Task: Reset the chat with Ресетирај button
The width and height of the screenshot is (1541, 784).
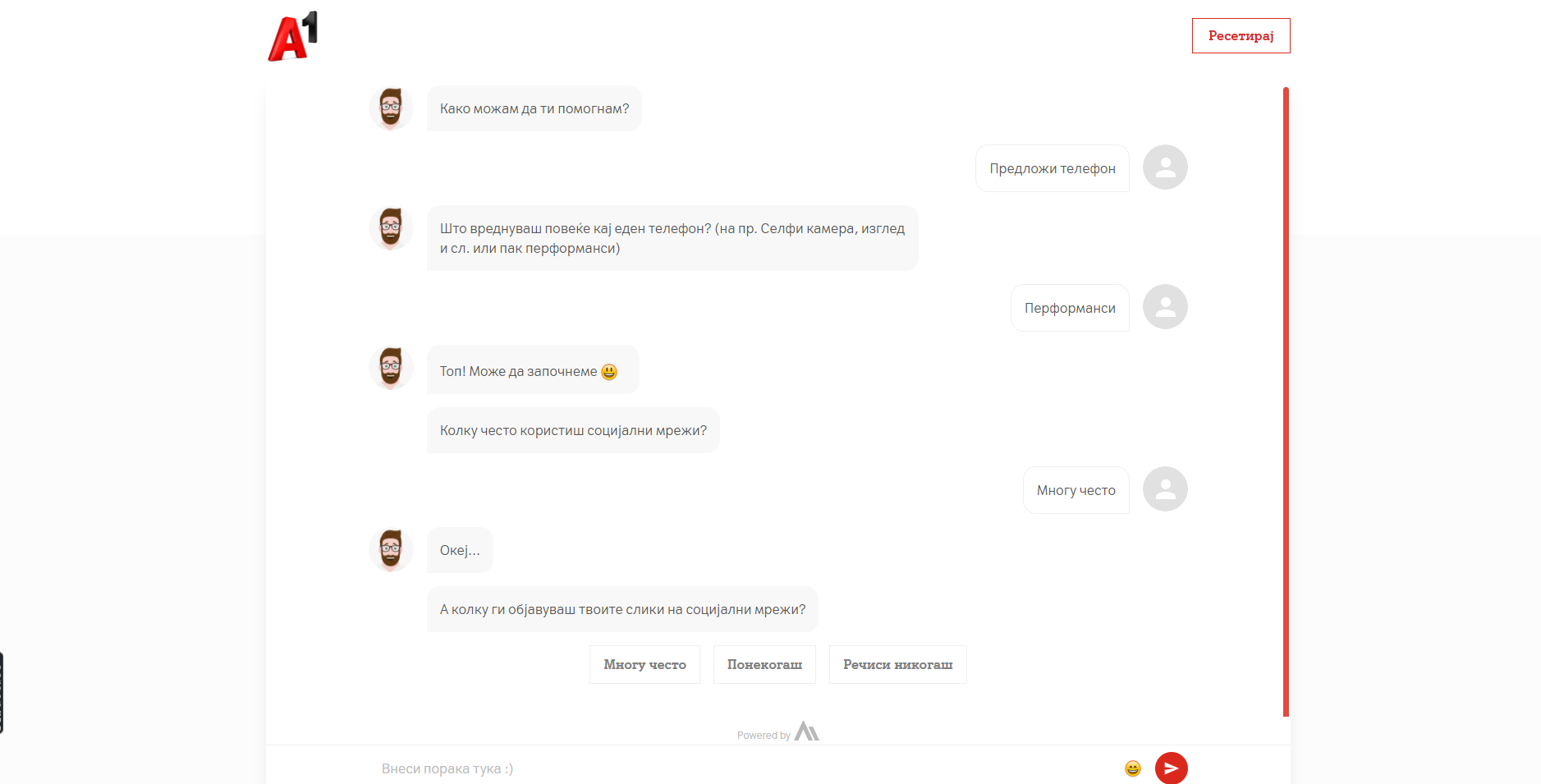Action: point(1241,36)
